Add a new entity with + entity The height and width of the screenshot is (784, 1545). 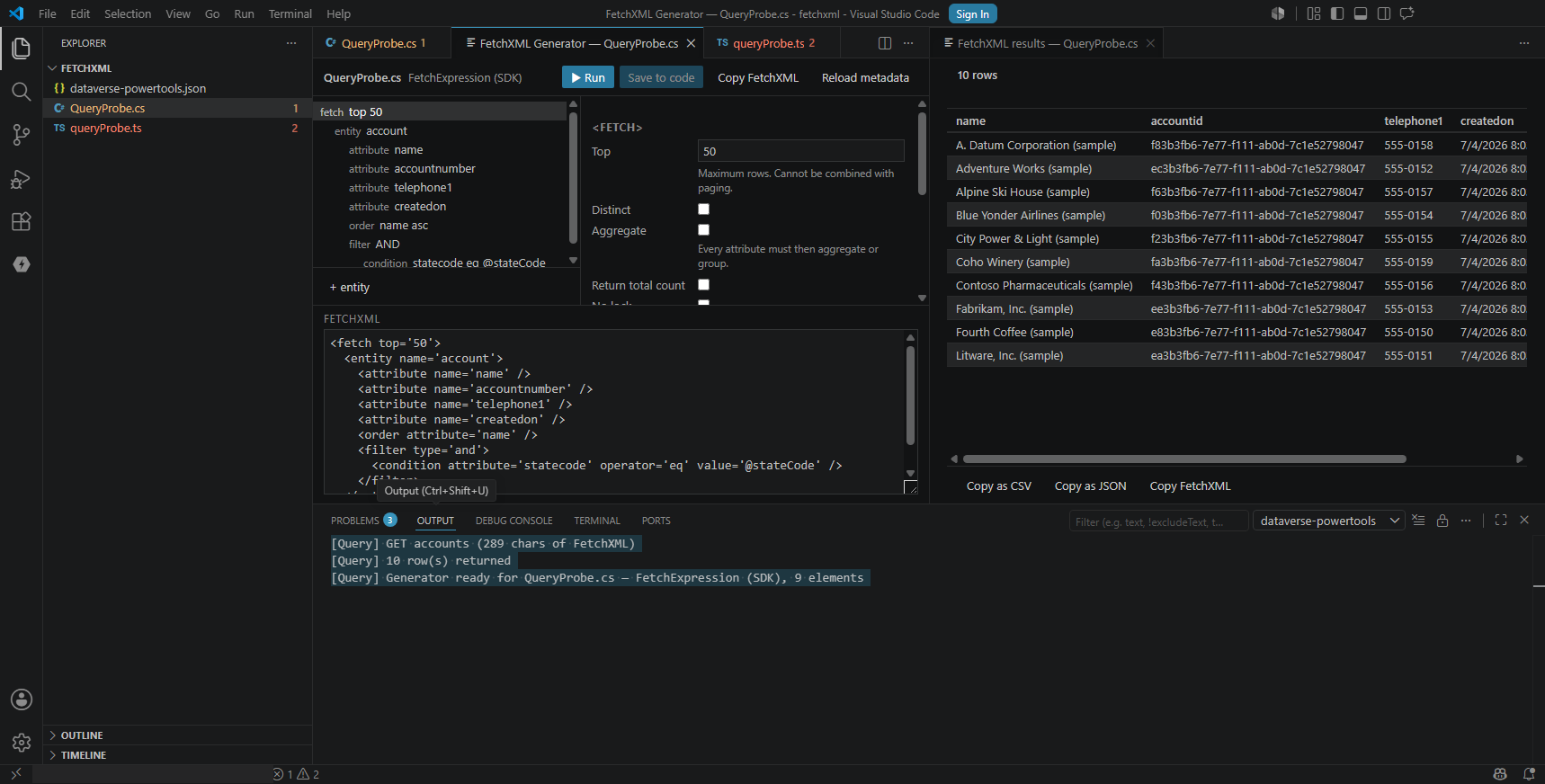click(349, 288)
